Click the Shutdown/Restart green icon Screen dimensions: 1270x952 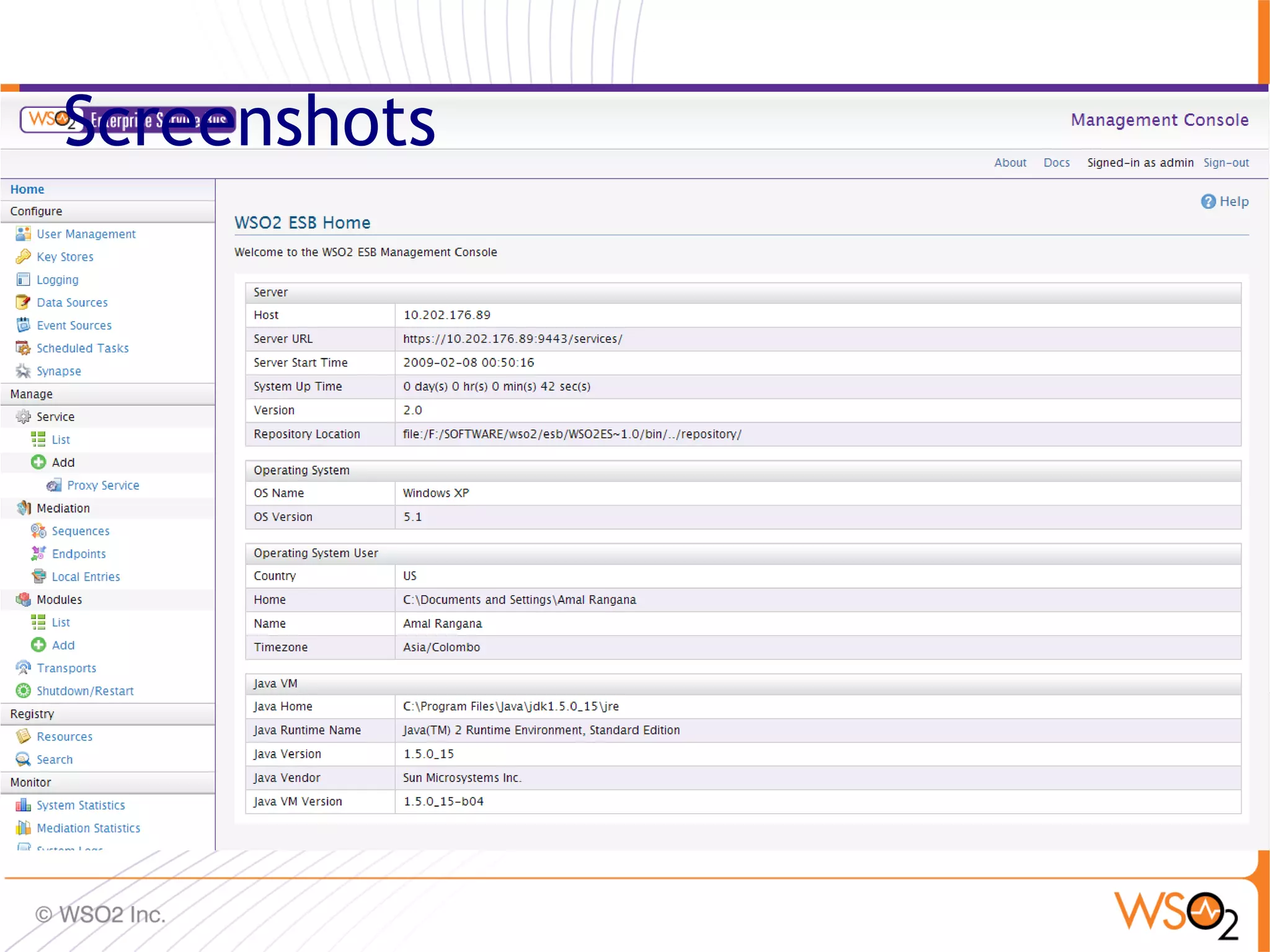coord(23,691)
